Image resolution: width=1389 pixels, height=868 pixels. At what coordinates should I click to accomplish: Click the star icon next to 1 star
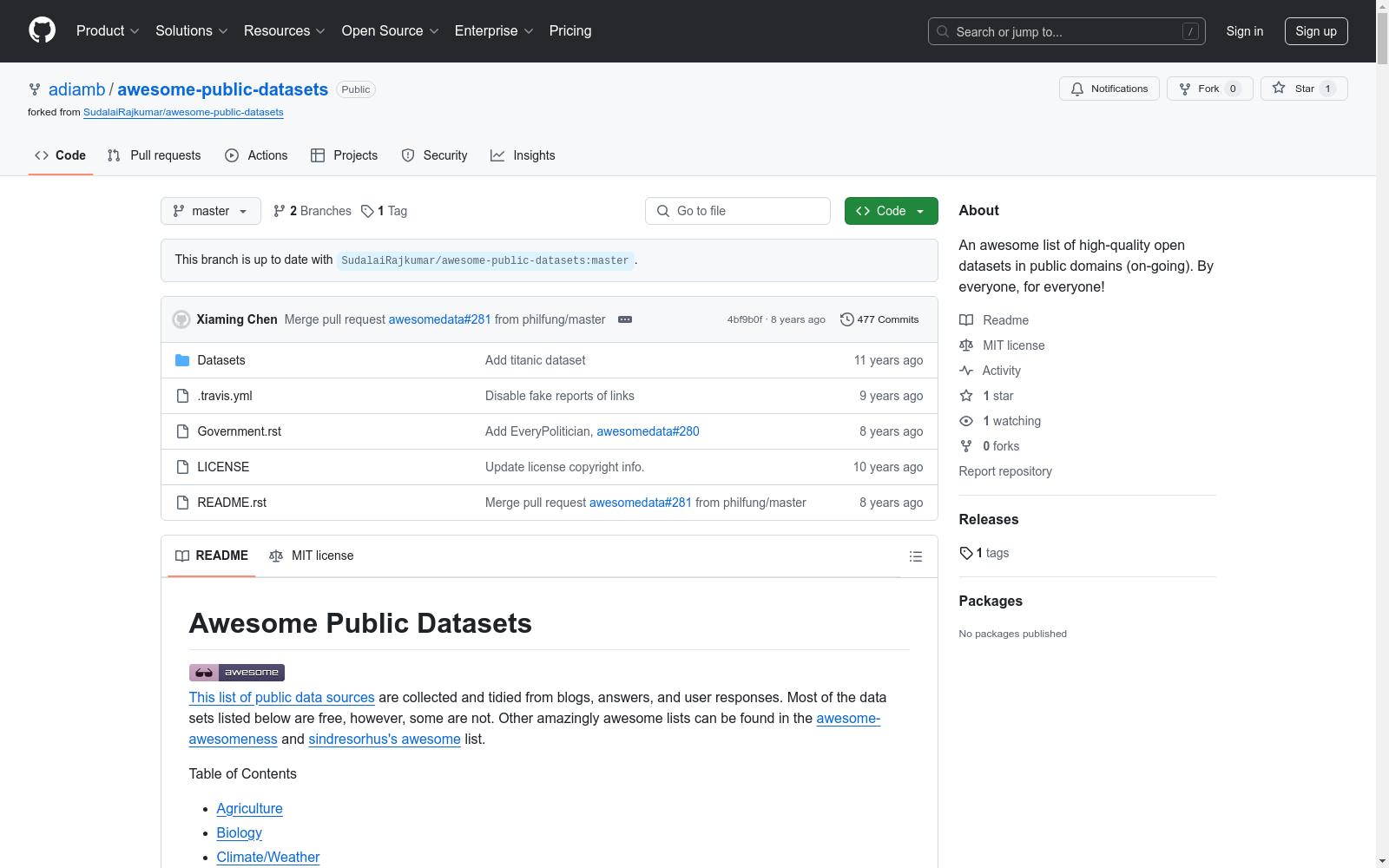tap(966, 396)
